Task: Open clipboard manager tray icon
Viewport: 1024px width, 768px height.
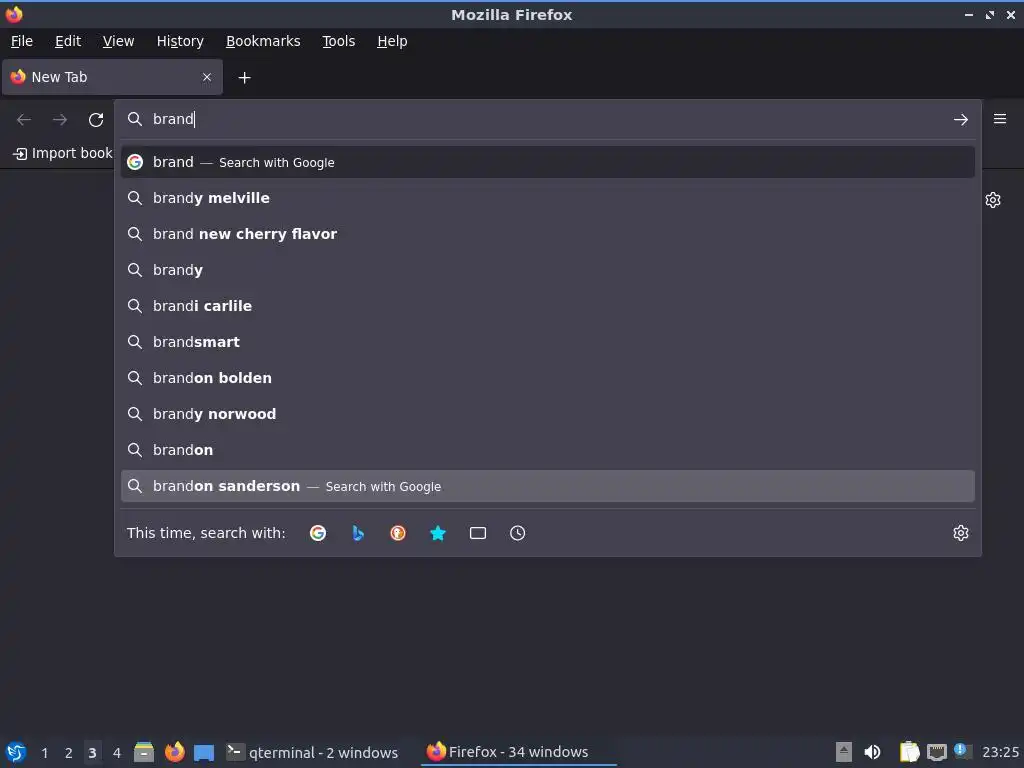Action: 909,752
